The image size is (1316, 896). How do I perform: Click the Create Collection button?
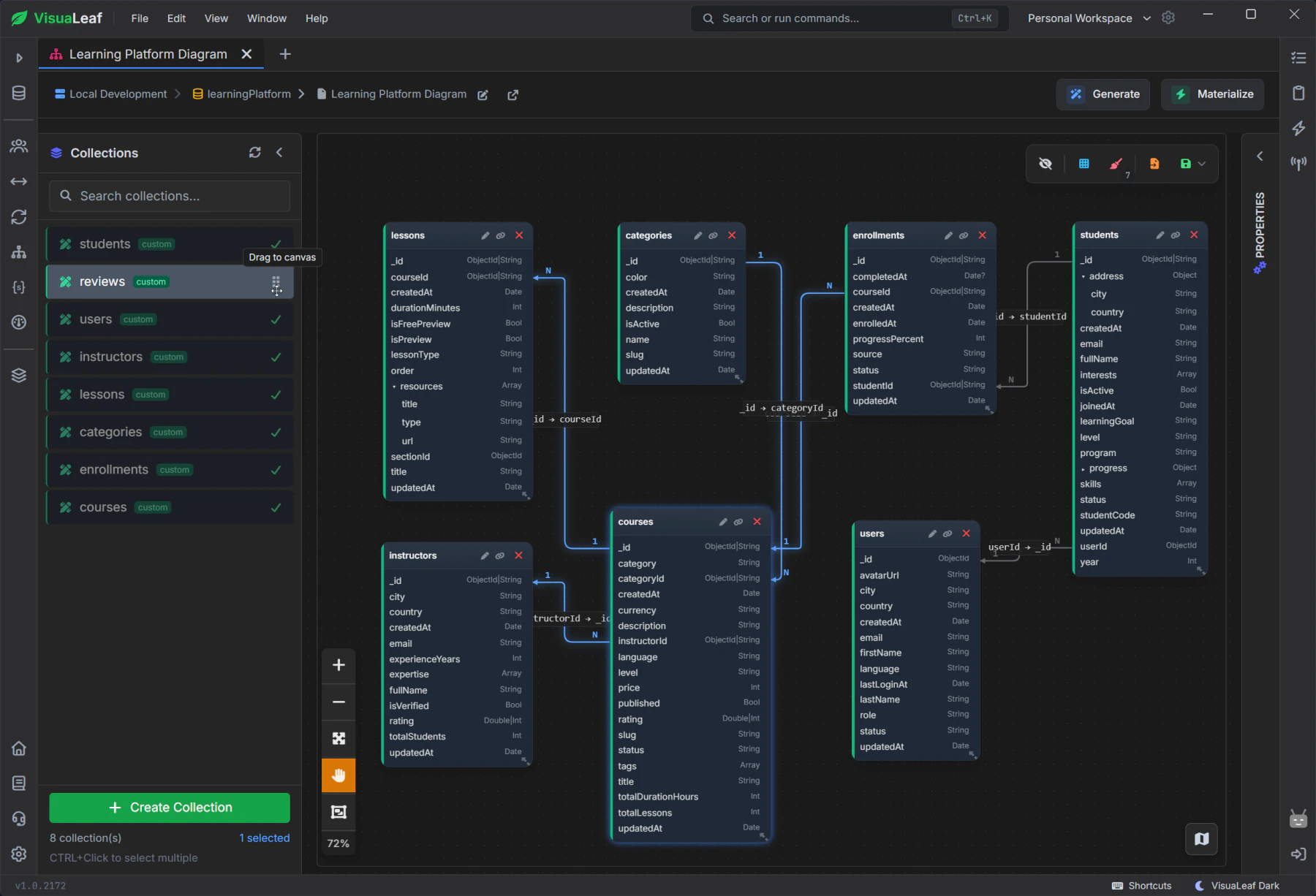(170, 808)
